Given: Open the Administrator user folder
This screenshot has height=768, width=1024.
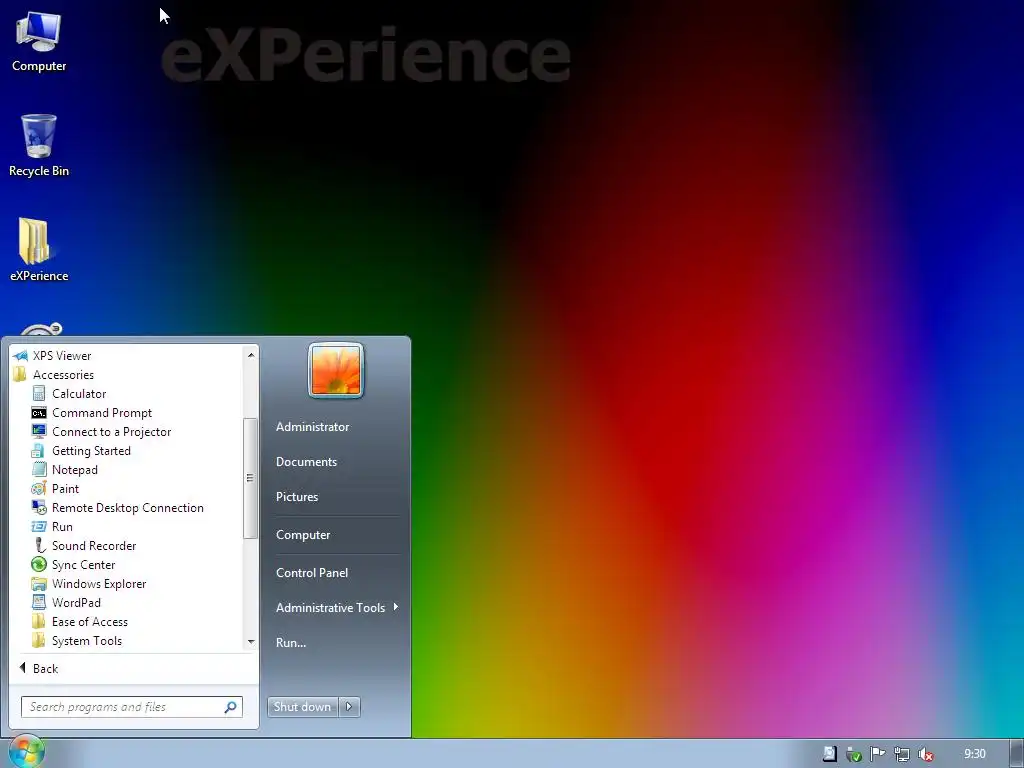Looking at the screenshot, I should coord(312,426).
